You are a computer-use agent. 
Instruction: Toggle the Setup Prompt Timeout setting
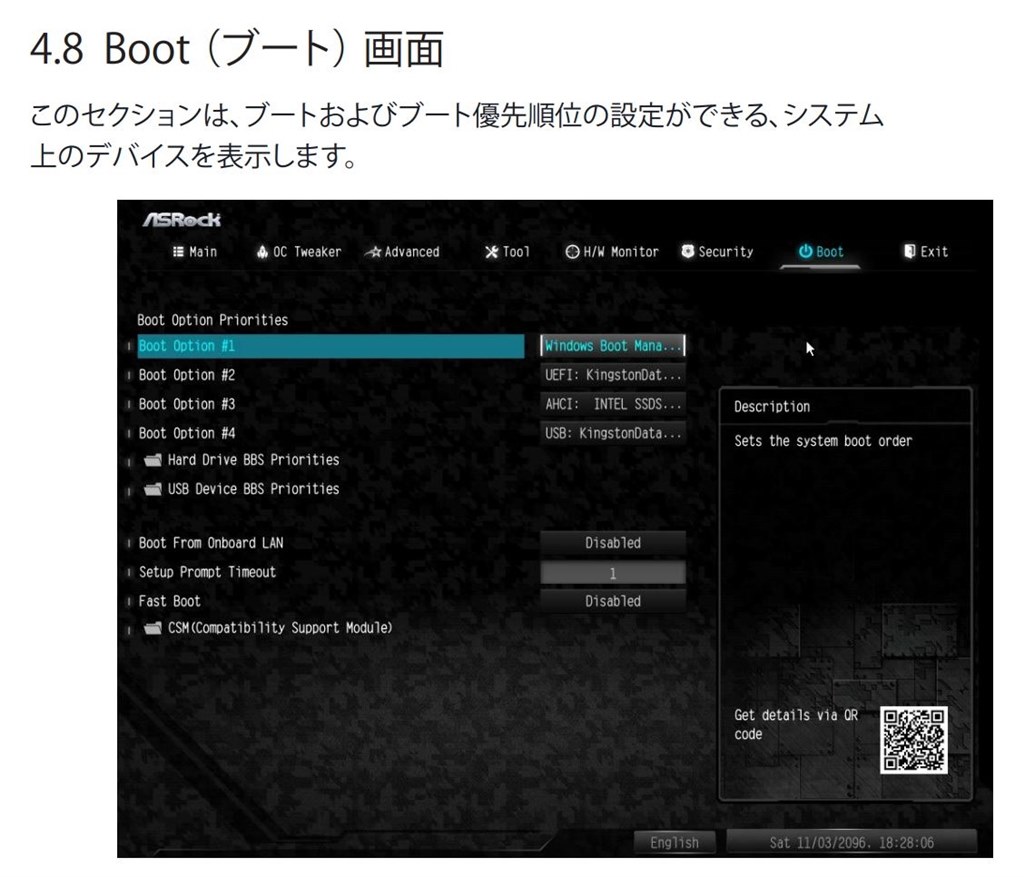(x=612, y=572)
